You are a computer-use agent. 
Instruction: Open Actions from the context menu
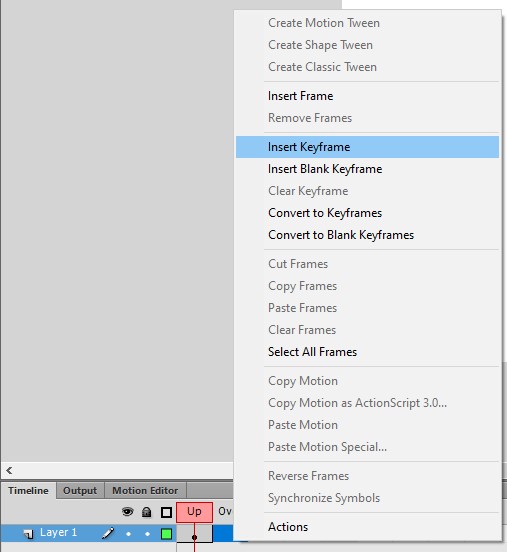(367, 527)
